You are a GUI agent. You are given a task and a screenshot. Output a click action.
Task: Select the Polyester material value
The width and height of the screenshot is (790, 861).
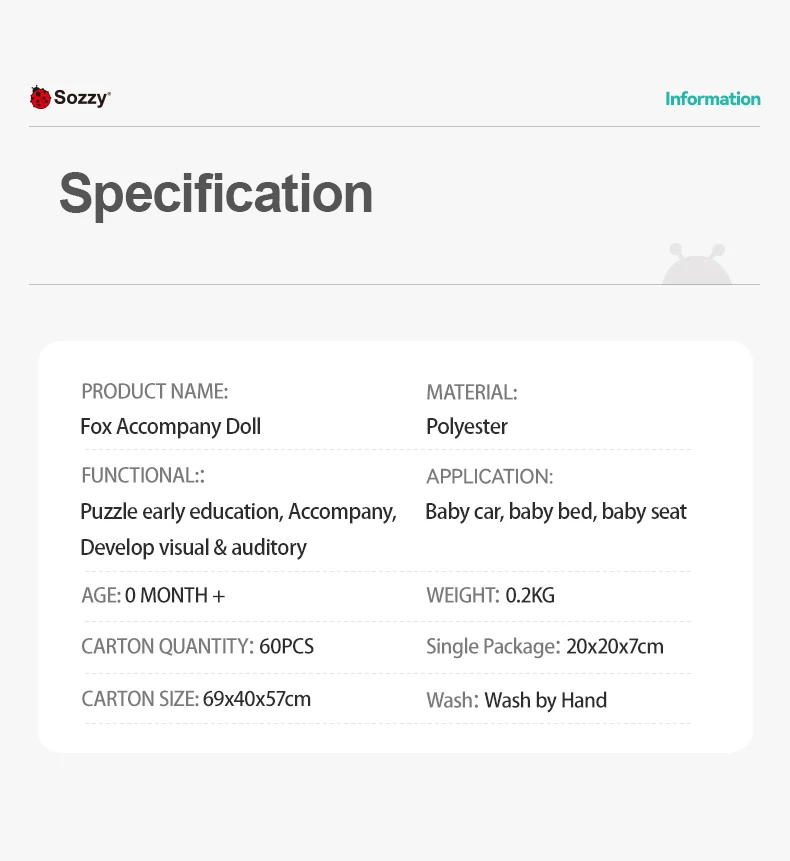[x=467, y=427]
